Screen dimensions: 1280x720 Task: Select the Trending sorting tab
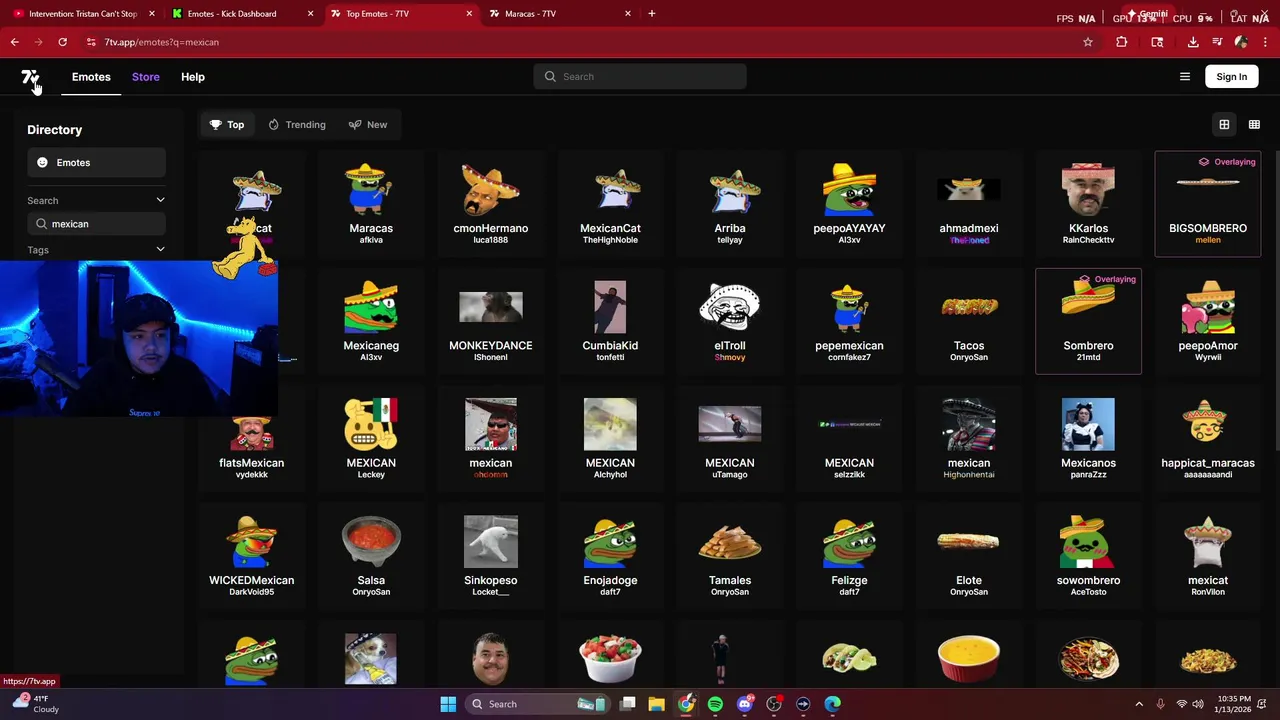tap(297, 125)
